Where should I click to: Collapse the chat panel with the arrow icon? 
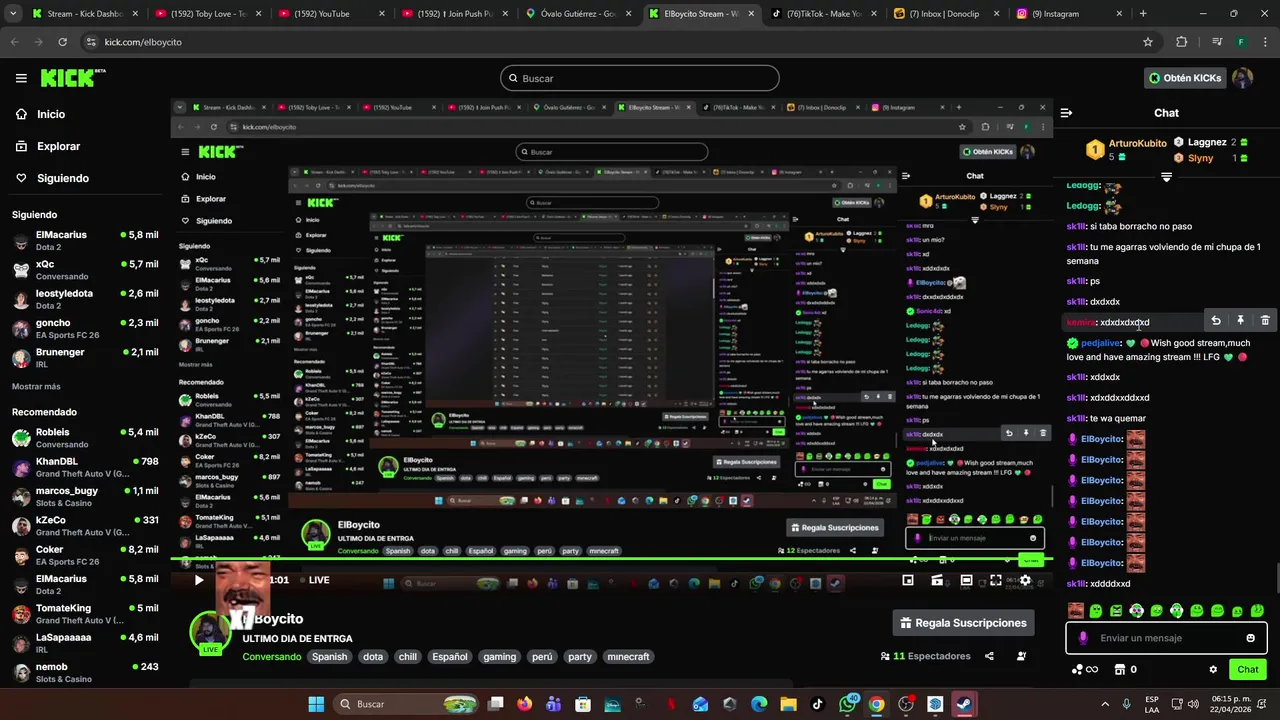click(x=1066, y=113)
